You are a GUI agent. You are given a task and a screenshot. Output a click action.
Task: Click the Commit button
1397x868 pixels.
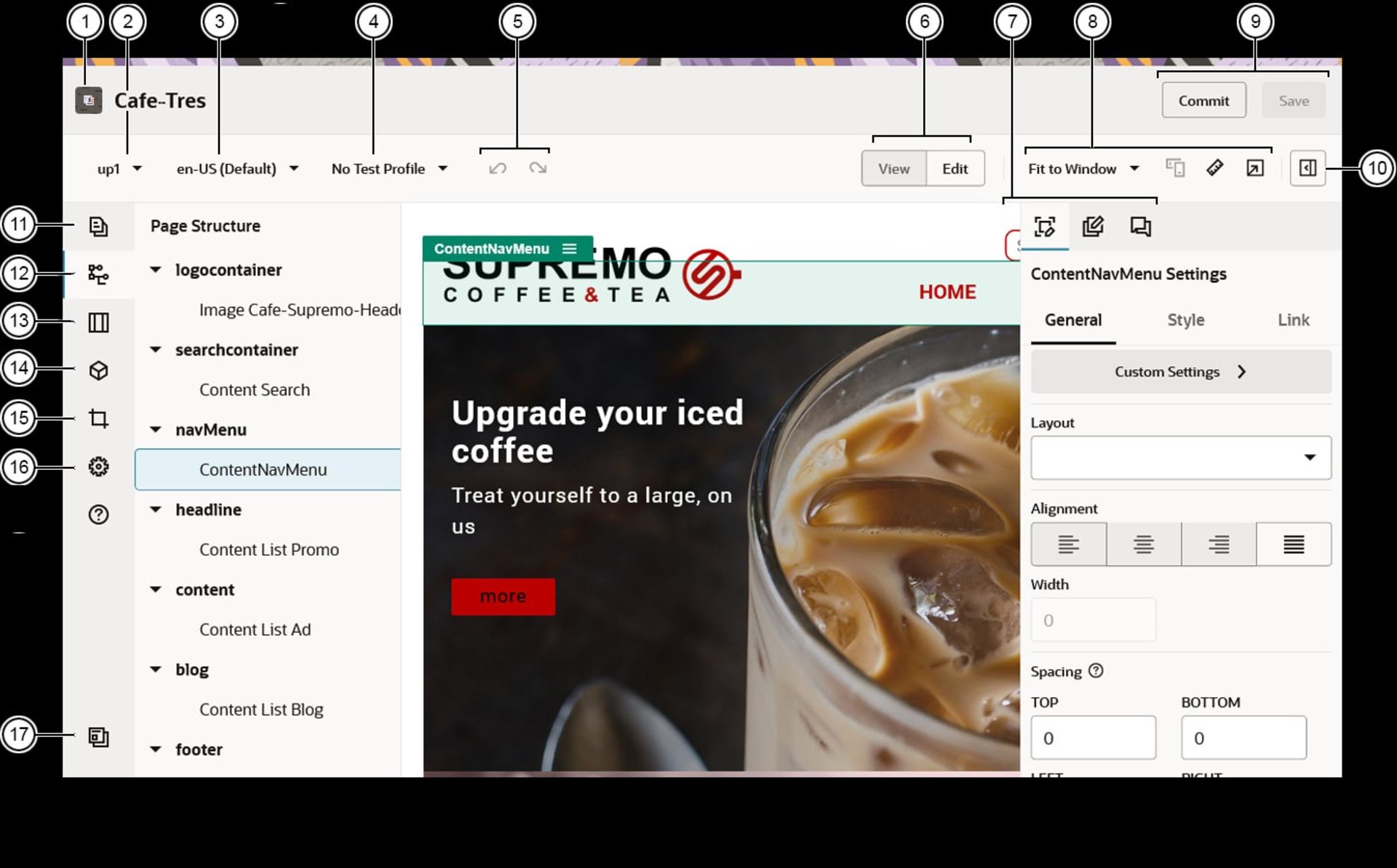click(x=1203, y=101)
